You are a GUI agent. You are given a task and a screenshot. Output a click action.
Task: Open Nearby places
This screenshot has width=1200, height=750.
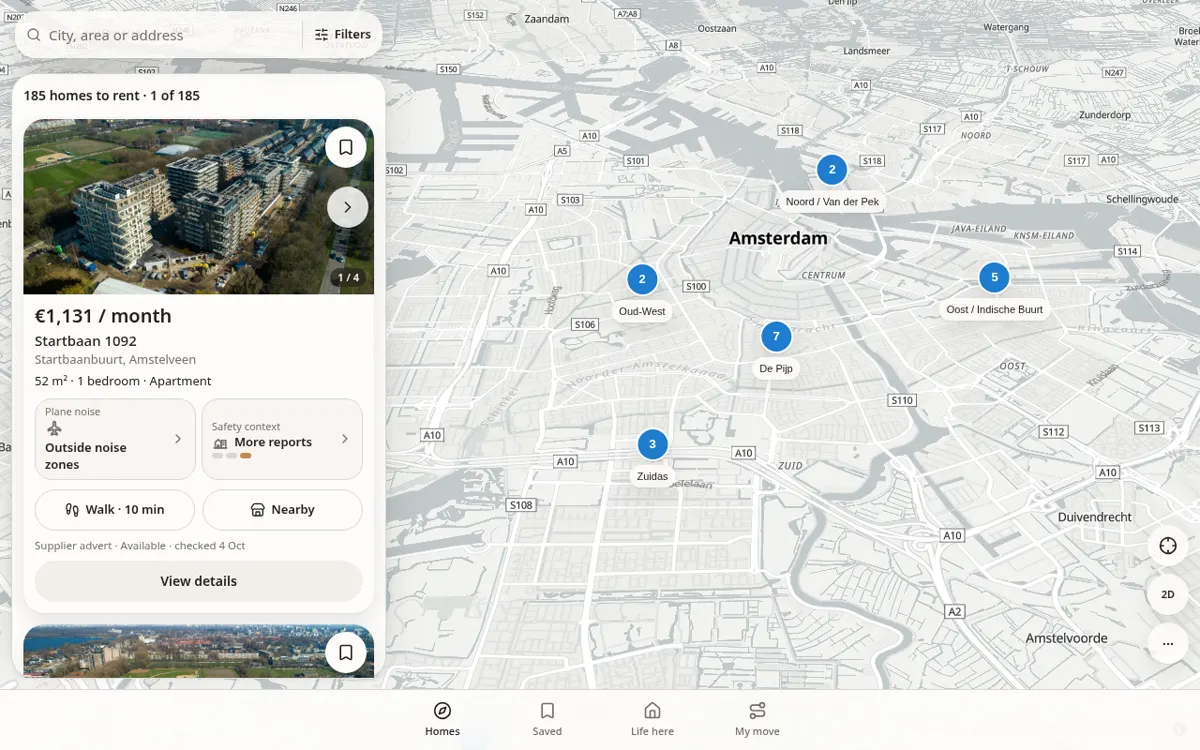click(x=282, y=509)
